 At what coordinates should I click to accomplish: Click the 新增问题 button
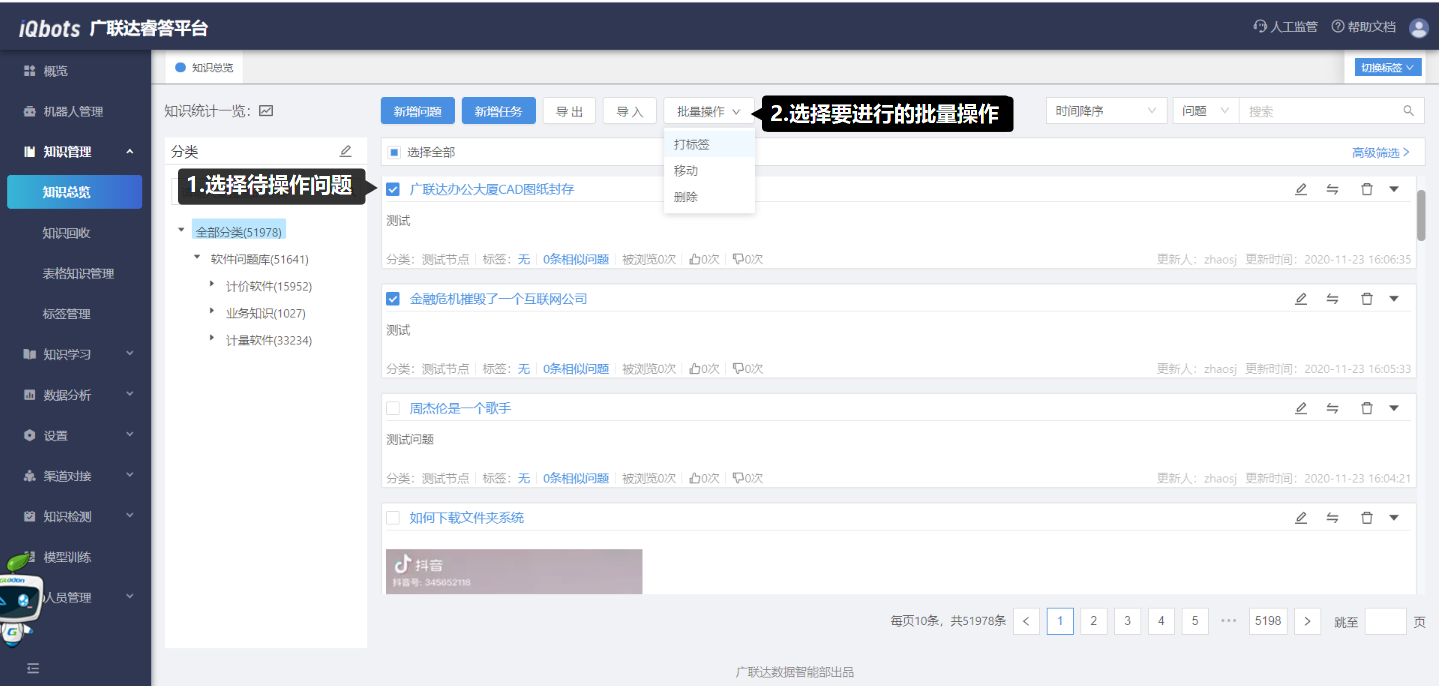pyautogui.click(x=418, y=111)
